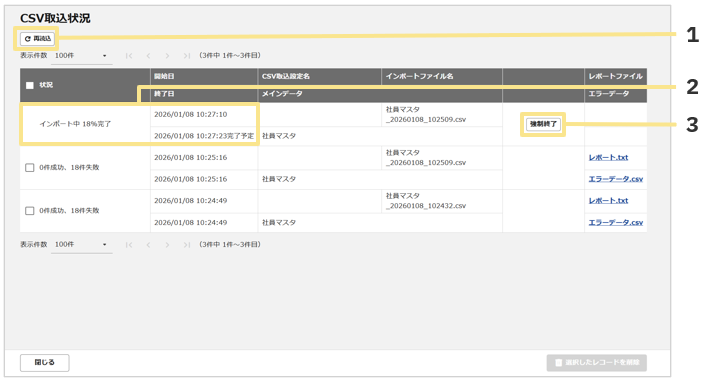Screen dimensions: 703x382
Task: Click the 10:27:23完了予定 end date cell
Action: 204,136
